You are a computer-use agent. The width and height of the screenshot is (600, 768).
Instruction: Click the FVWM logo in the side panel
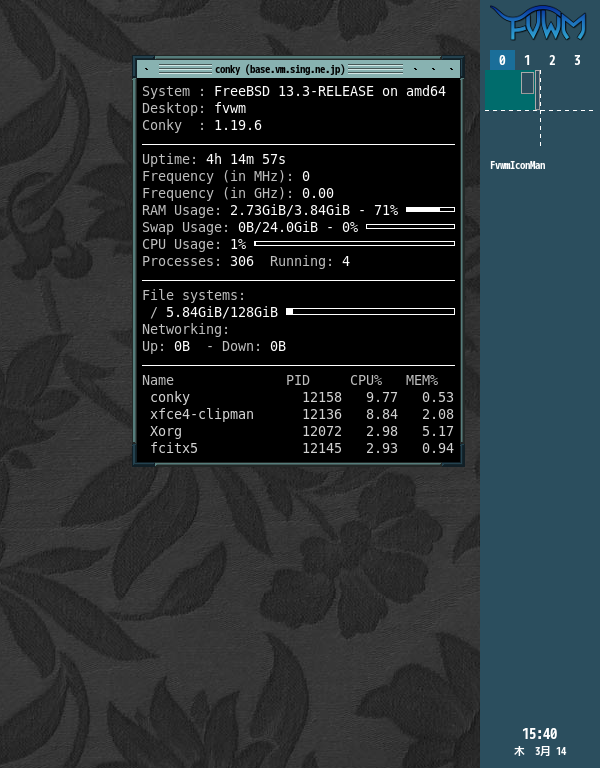pyautogui.click(x=539, y=23)
